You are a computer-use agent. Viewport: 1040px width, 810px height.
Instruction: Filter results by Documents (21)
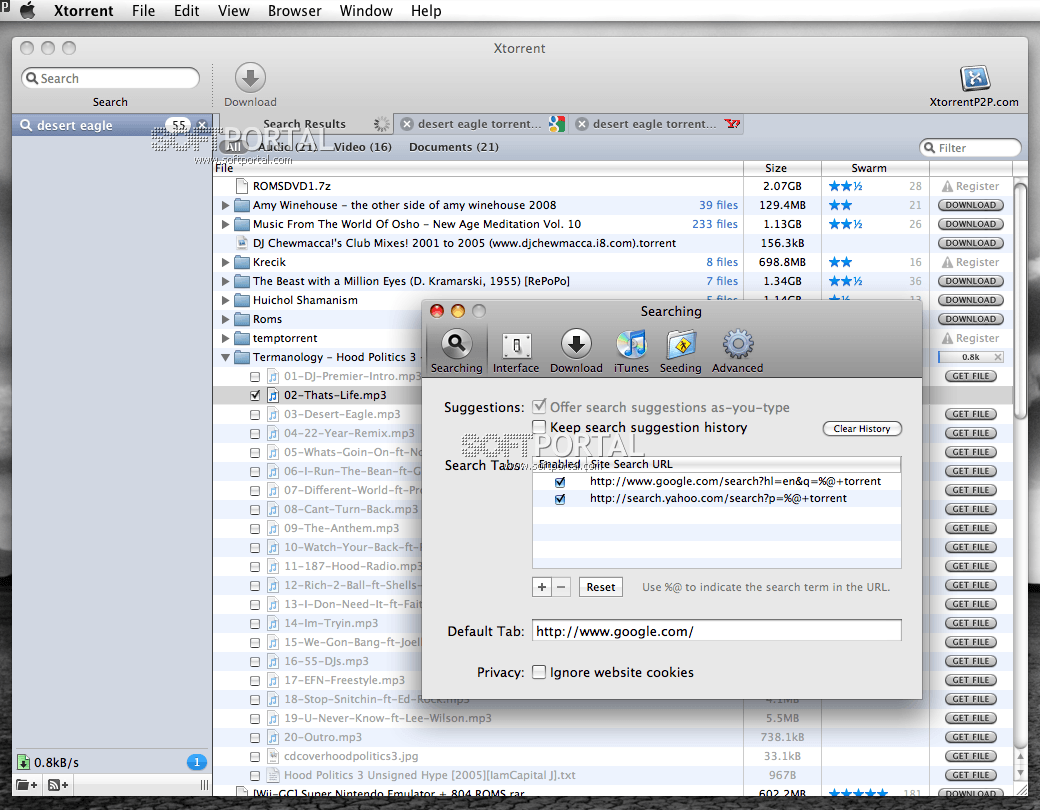(x=454, y=147)
